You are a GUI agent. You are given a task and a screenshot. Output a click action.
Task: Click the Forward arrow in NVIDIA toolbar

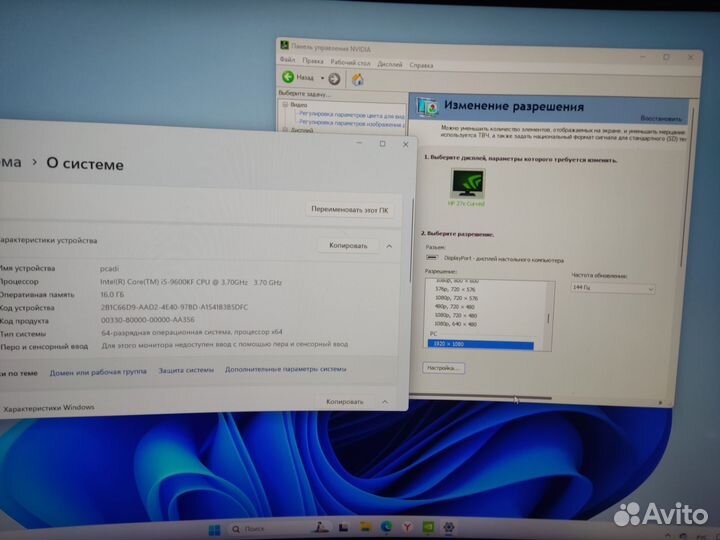click(x=334, y=78)
